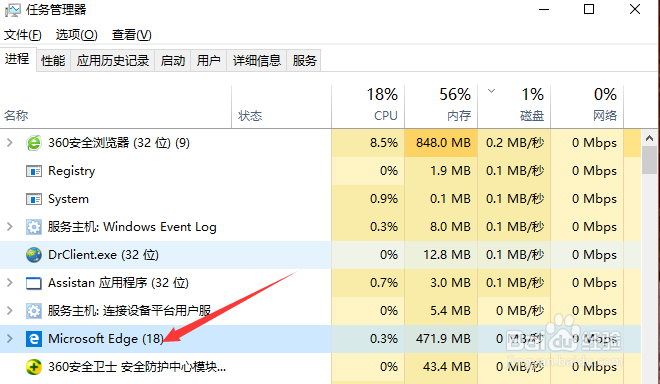This screenshot has height=384, width=660.
Task: Click the System process icon
Action: point(34,199)
